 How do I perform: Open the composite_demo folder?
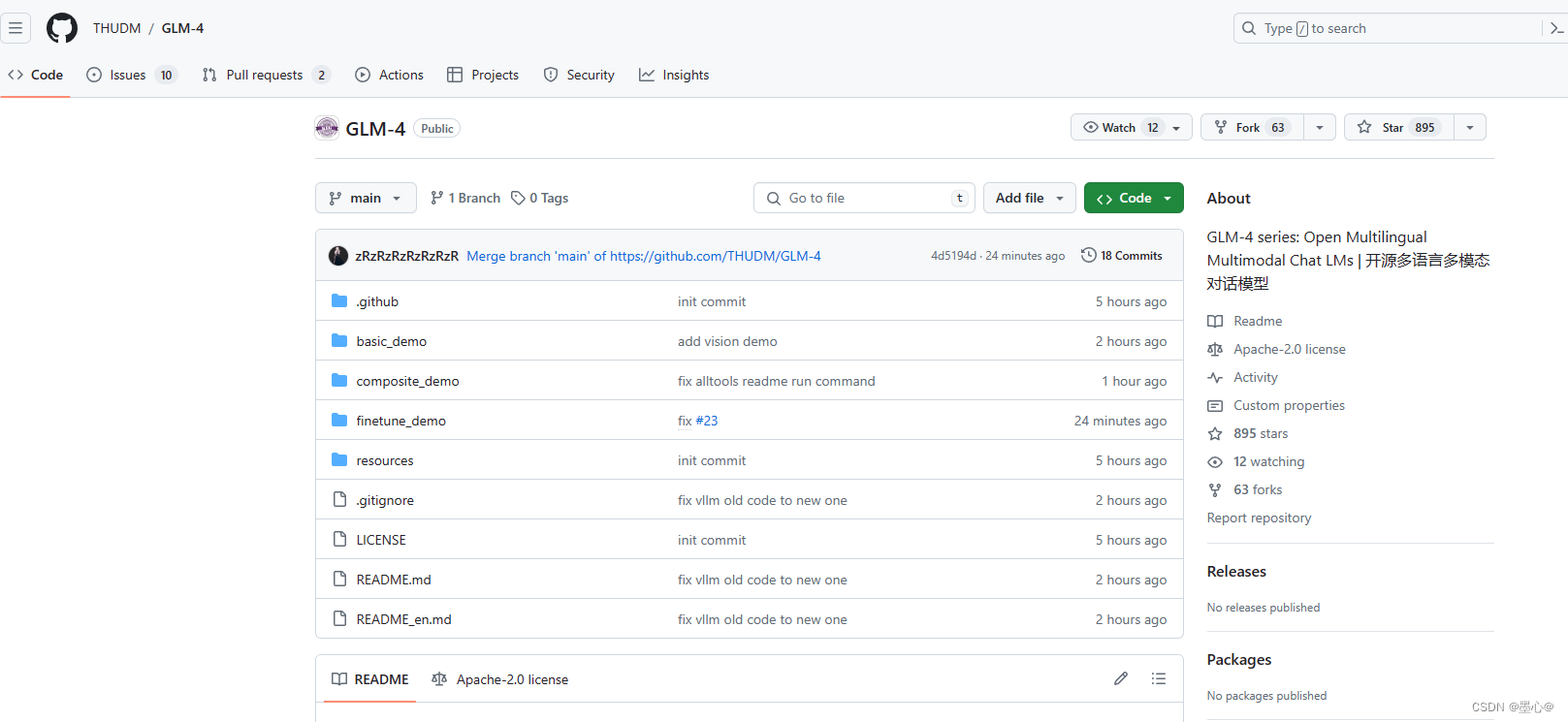[x=407, y=381]
